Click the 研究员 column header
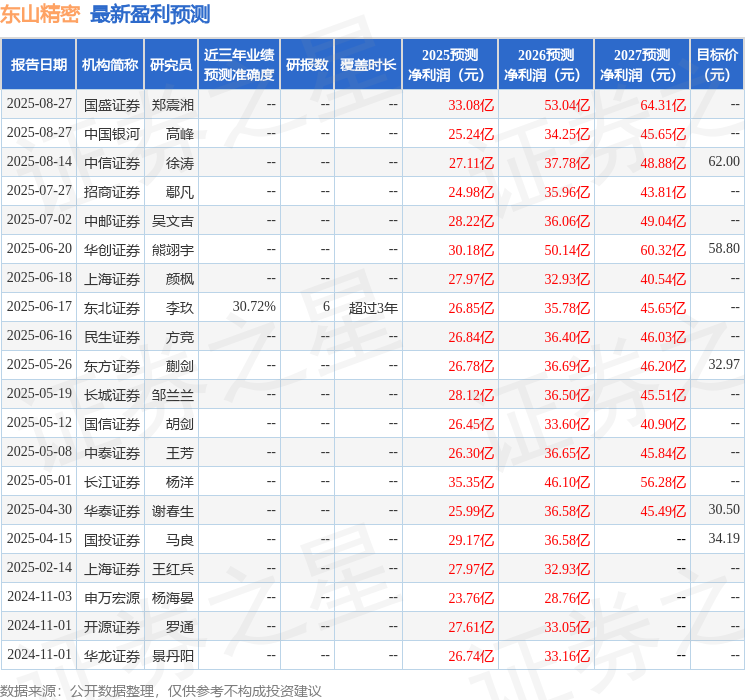 pos(171,65)
